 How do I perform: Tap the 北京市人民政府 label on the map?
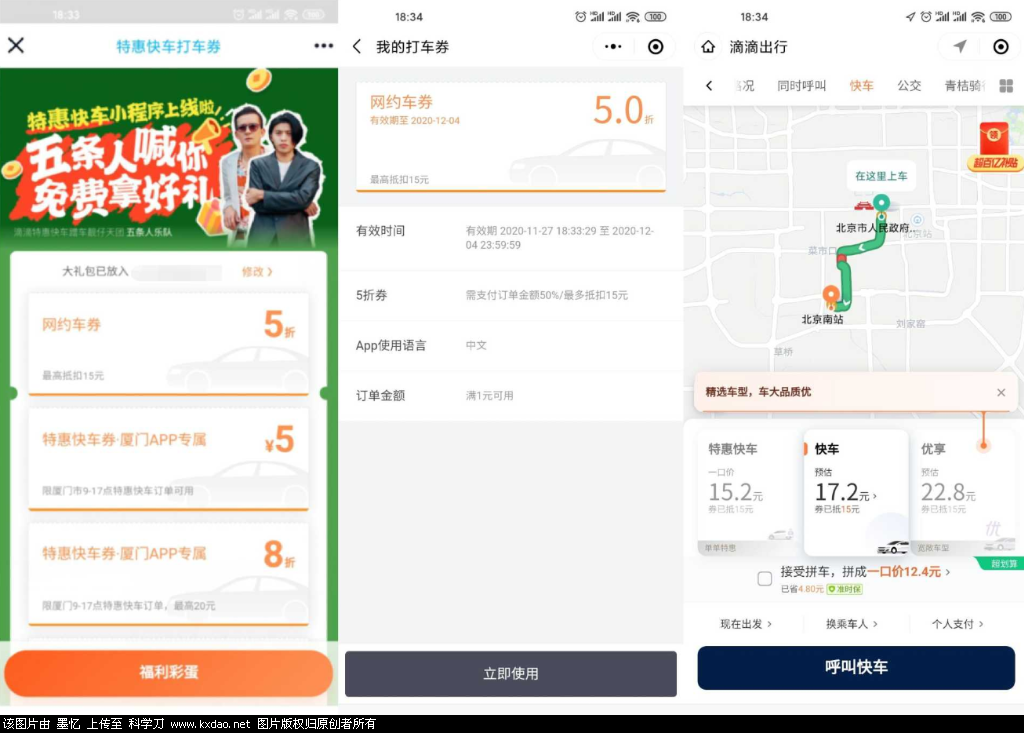click(874, 228)
